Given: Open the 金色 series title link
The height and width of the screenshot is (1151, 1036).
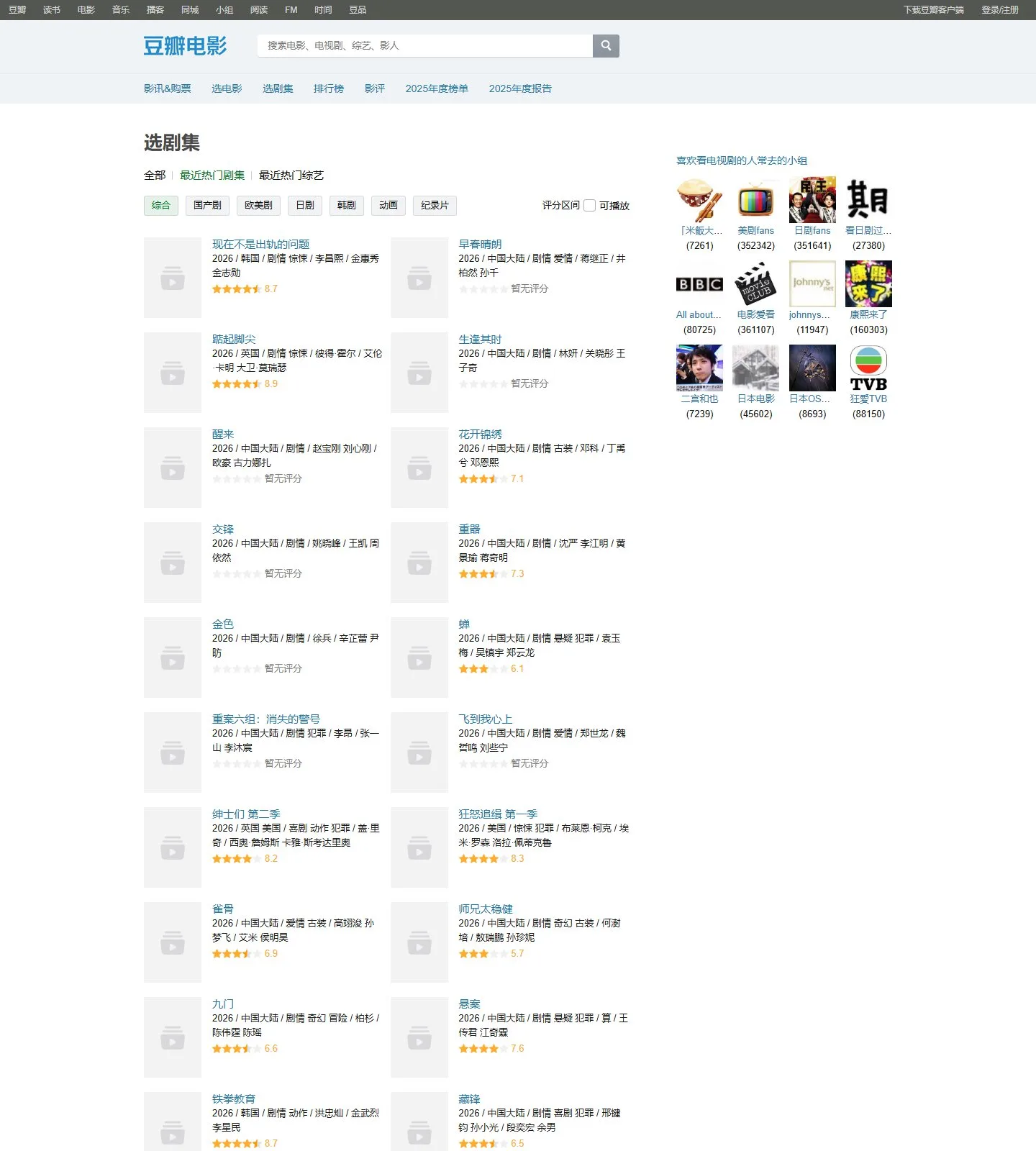Looking at the screenshot, I should pos(223,624).
